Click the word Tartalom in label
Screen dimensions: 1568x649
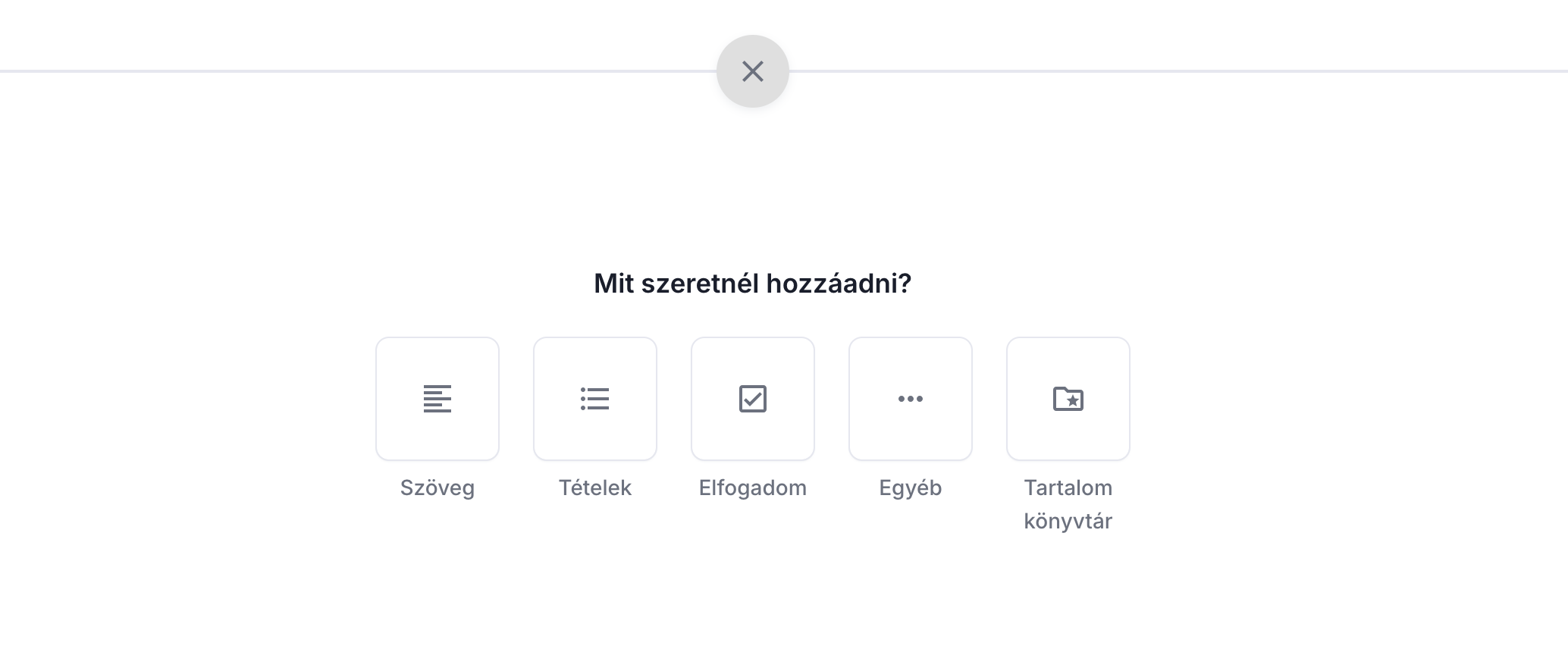pos(1068,488)
